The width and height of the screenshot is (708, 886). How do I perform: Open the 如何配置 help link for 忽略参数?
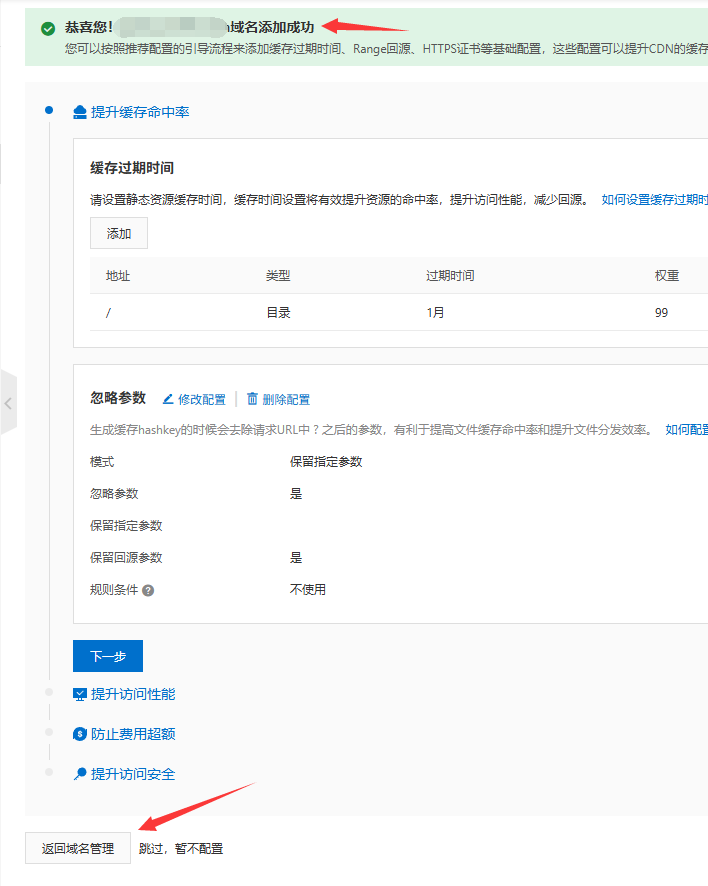(686, 430)
